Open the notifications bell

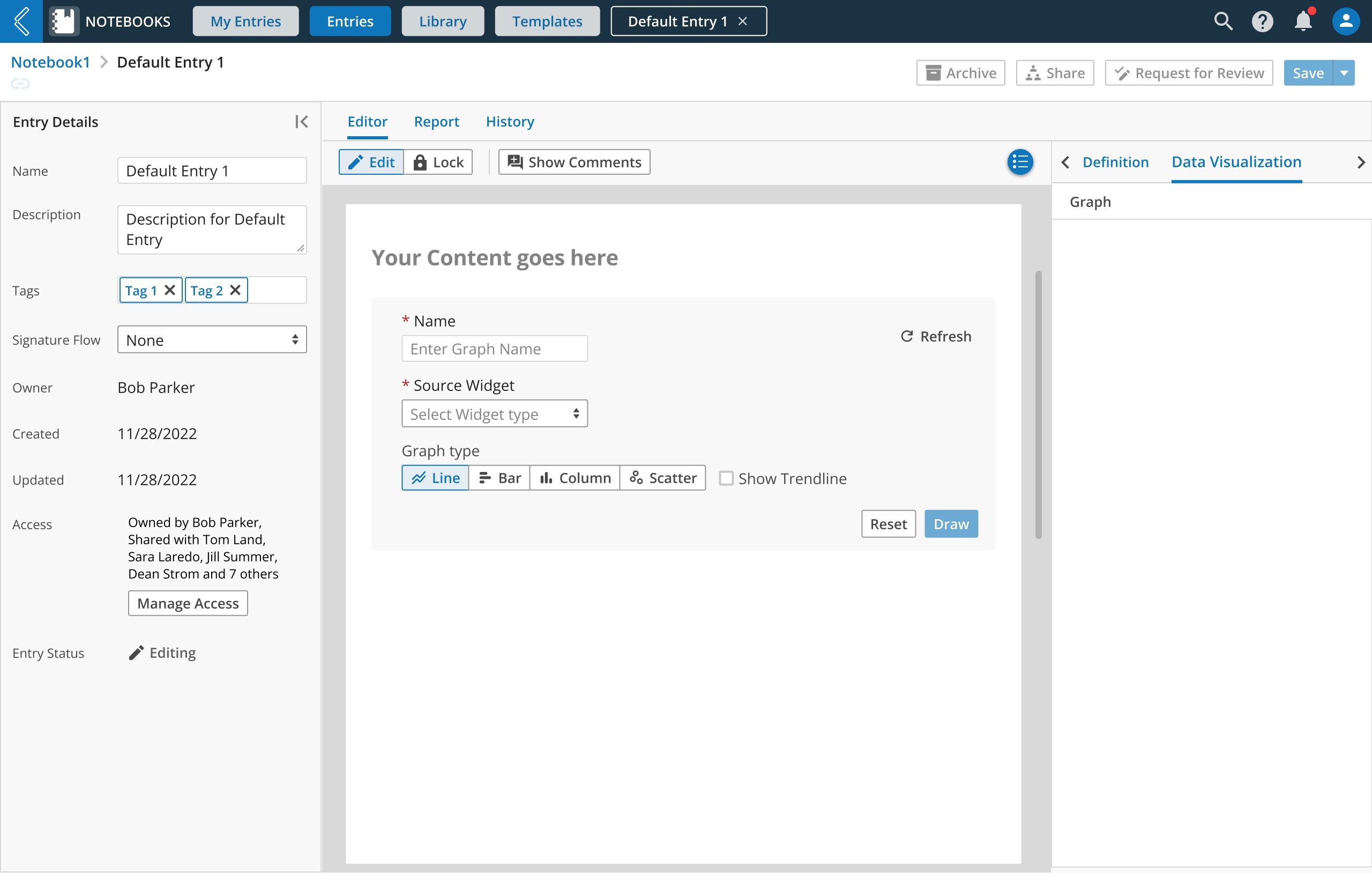(1303, 21)
